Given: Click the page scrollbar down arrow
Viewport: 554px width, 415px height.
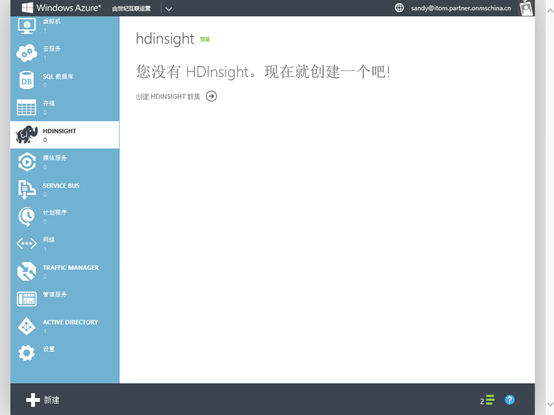Looking at the screenshot, I should (x=550, y=404).
